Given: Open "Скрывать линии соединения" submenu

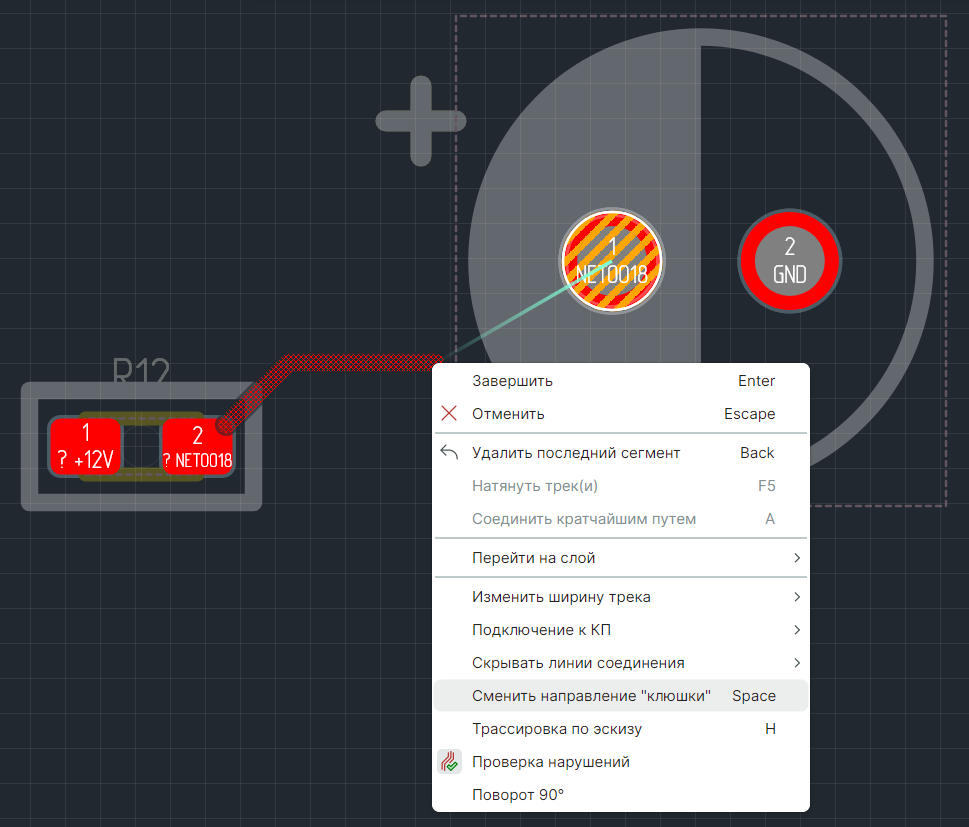Looking at the screenshot, I should click(x=578, y=663).
